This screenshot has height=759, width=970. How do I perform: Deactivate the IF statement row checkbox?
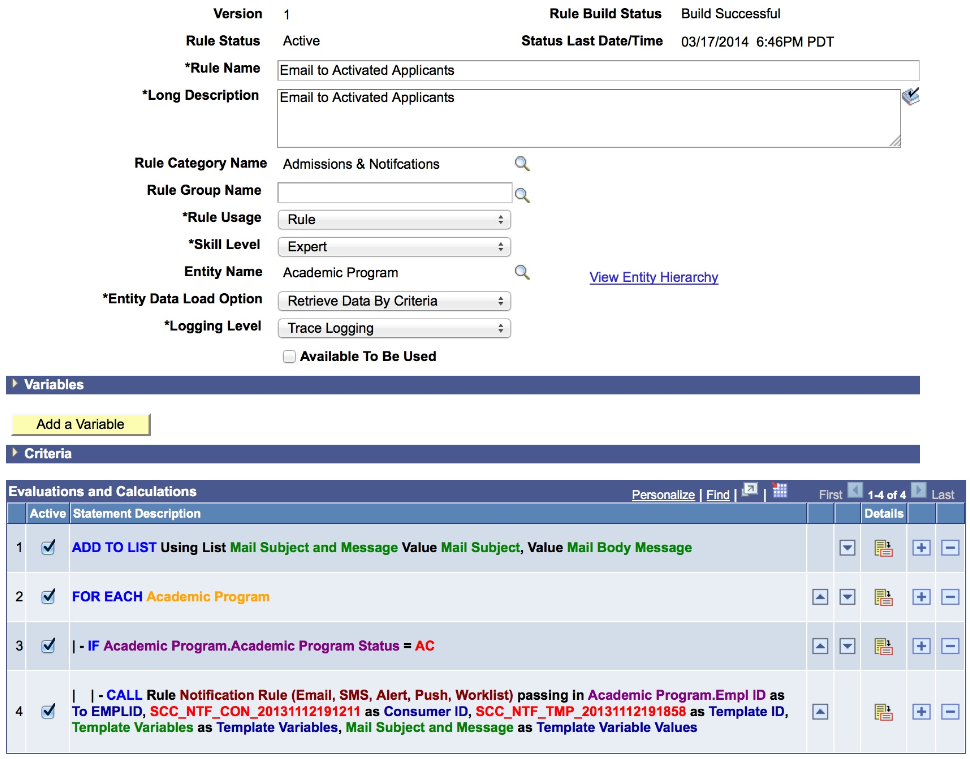click(48, 645)
